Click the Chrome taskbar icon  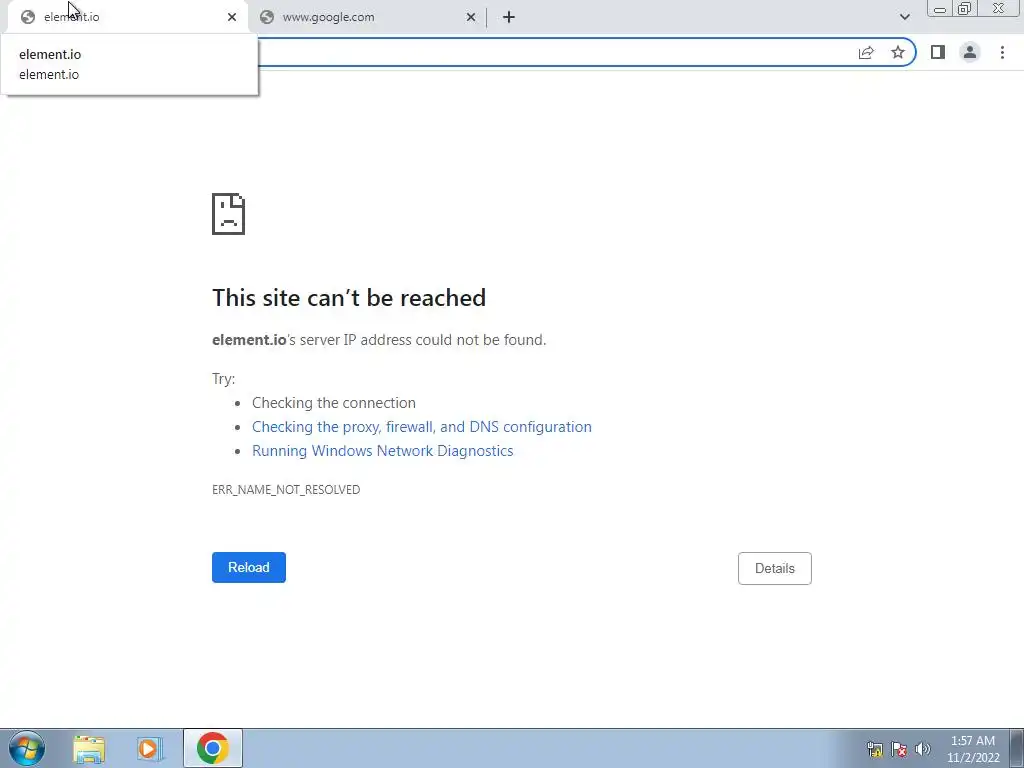(x=212, y=748)
